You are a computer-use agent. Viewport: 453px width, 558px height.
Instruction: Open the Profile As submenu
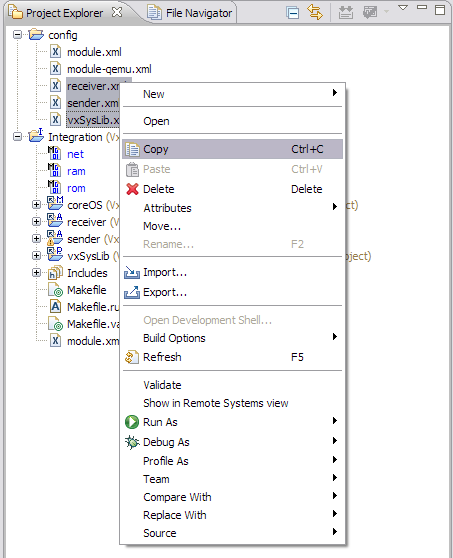[x=232, y=461]
